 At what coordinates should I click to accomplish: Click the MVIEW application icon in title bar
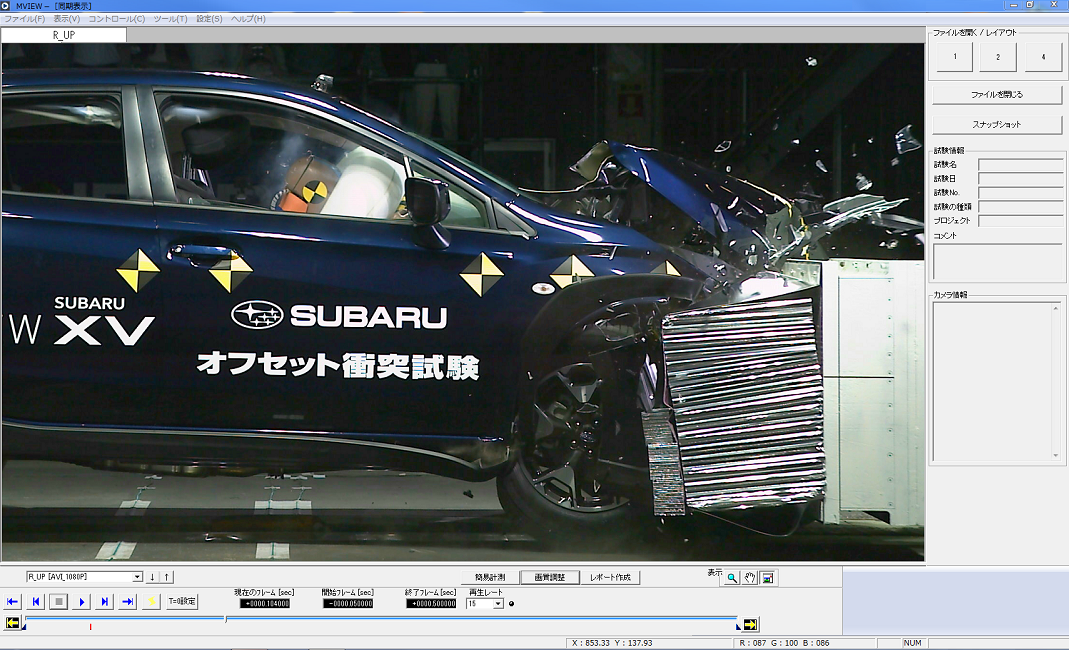[x=5, y=5]
